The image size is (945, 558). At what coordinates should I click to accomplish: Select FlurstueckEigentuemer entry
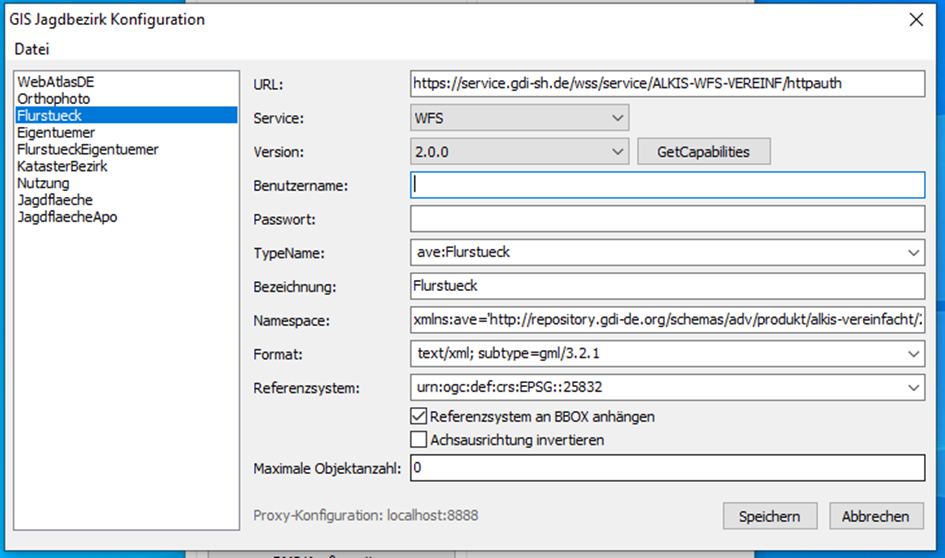coord(87,149)
